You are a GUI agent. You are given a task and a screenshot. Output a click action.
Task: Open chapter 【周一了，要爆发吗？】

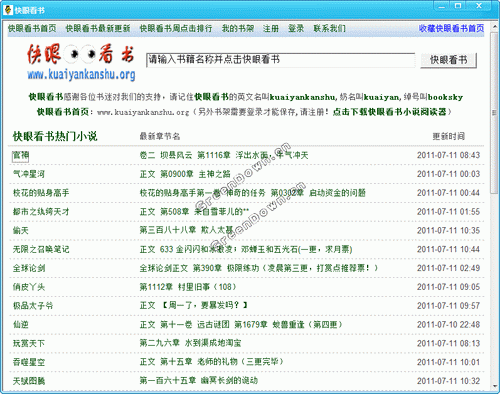pos(194,305)
